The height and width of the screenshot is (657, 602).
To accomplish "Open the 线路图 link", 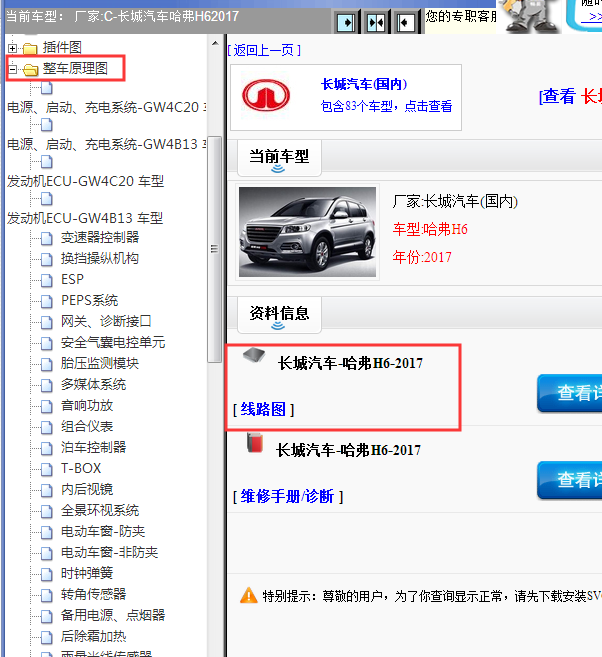I will [x=263, y=409].
